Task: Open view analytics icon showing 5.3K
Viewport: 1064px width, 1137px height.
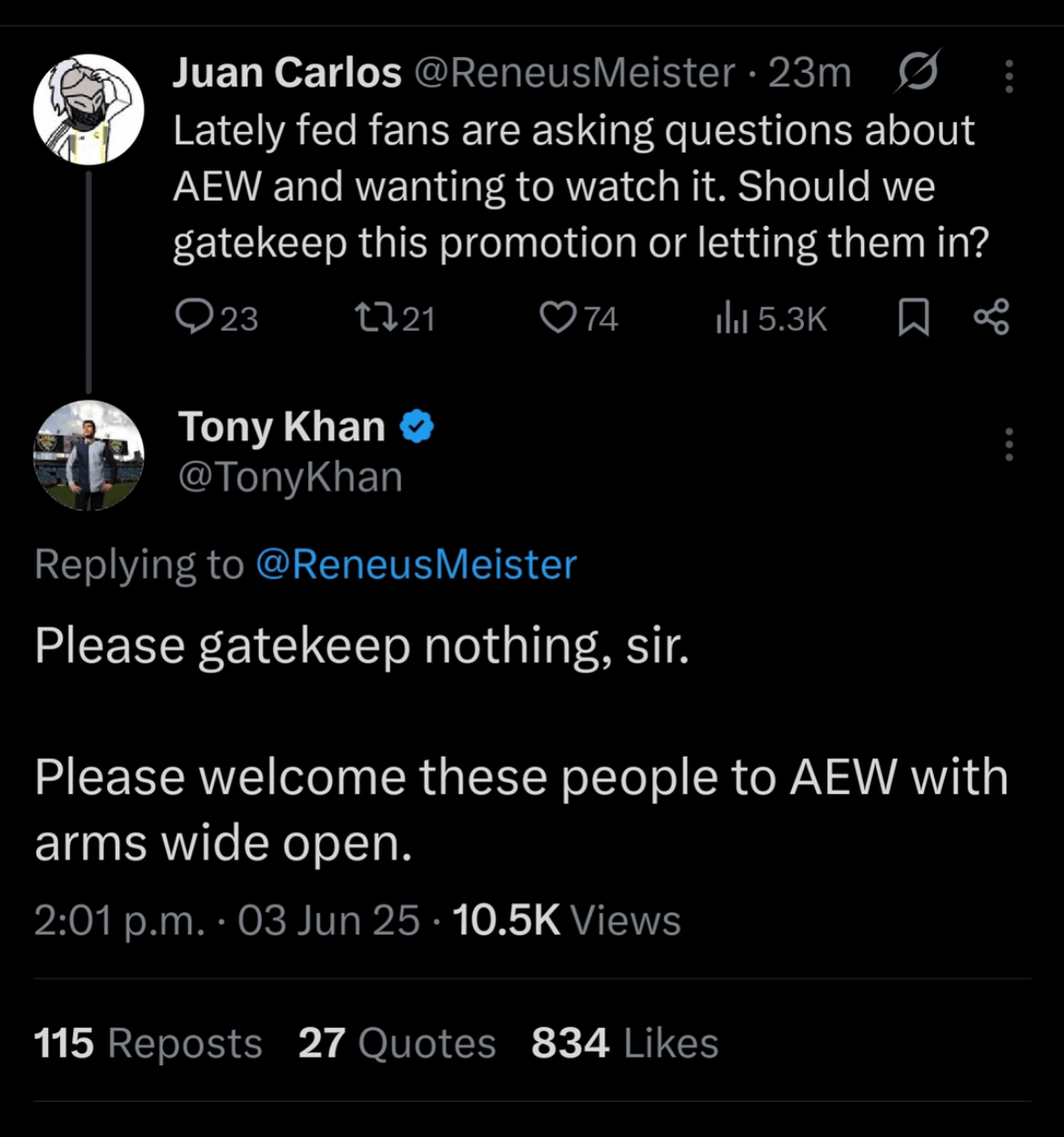Action: click(x=731, y=317)
